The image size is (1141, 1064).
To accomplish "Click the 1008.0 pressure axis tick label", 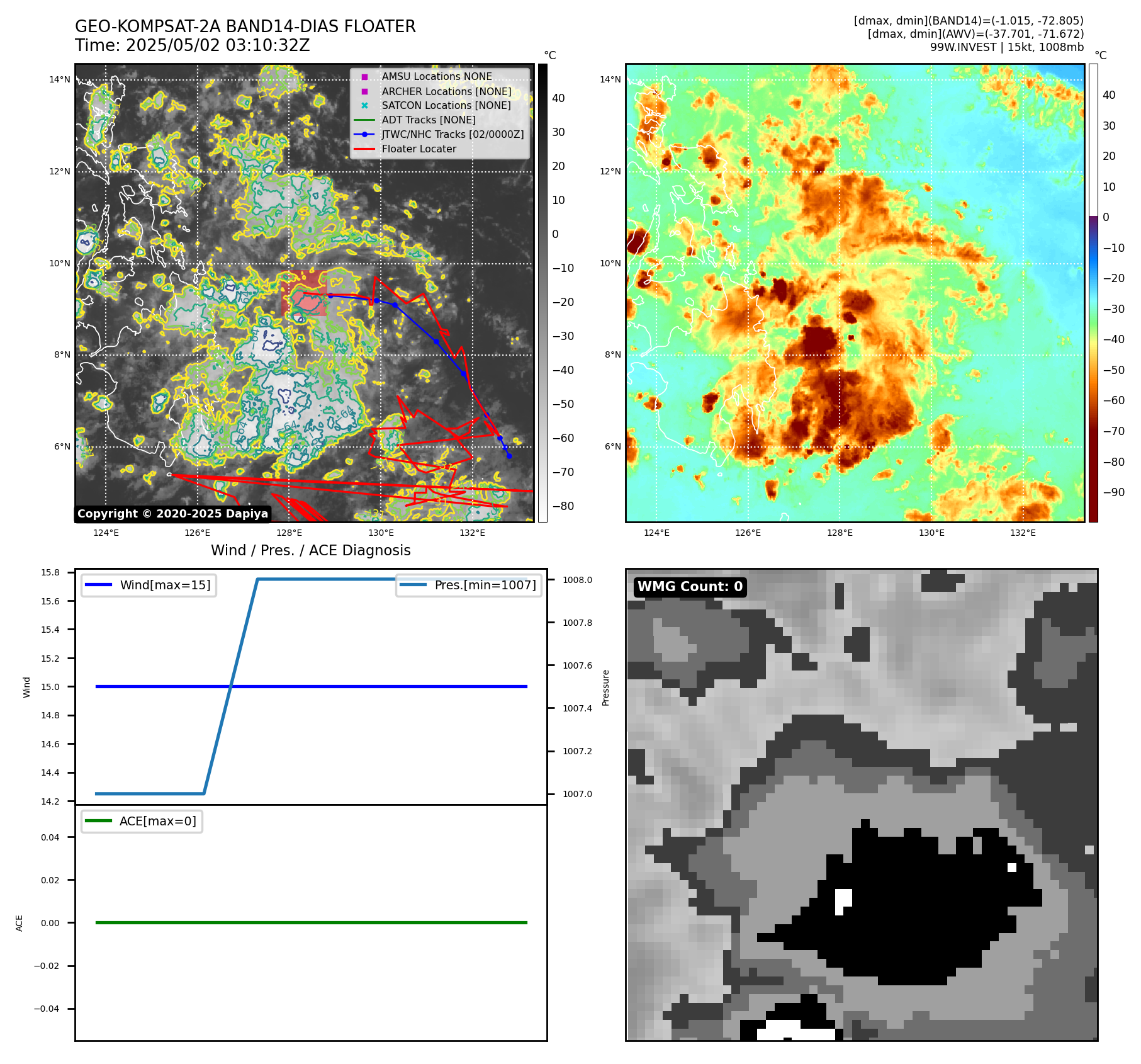I will 577,580.
